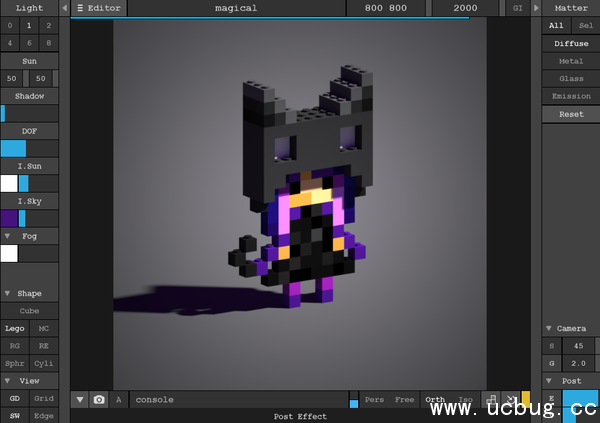Select light preset 0
This screenshot has width=600, height=423.
tap(10, 25)
